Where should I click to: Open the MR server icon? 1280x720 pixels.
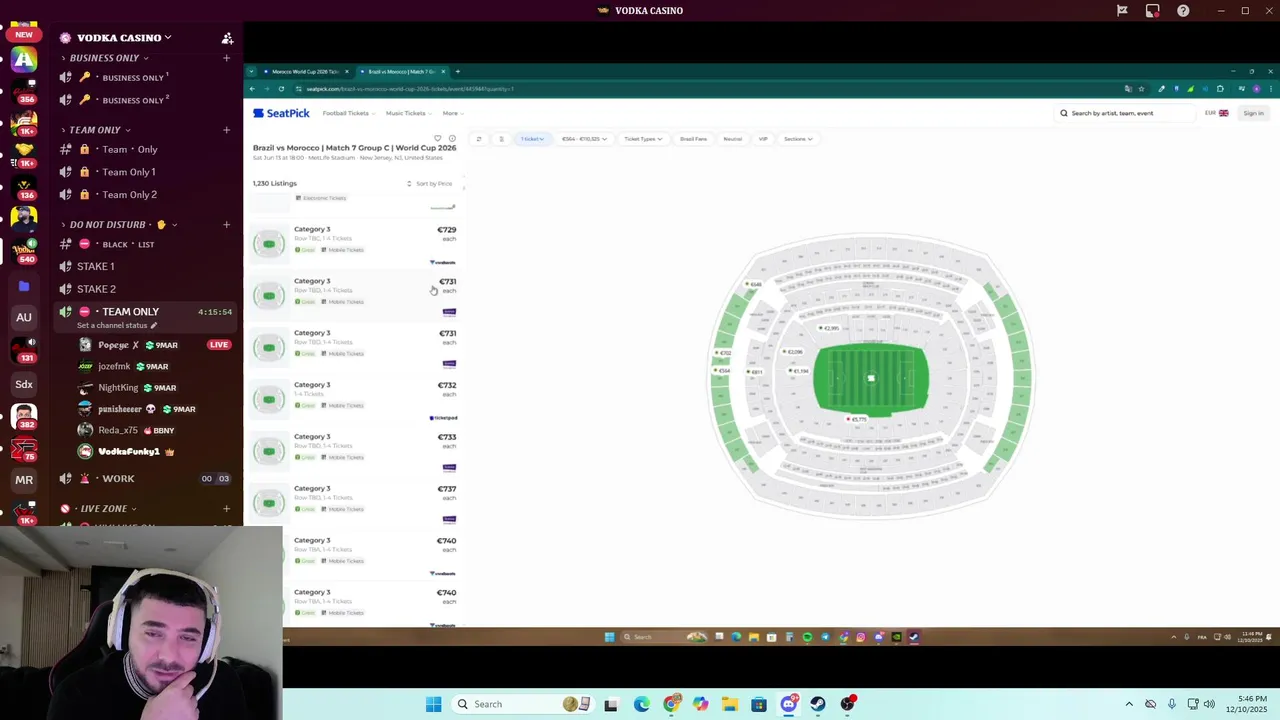pyautogui.click(x=24, y=480)
